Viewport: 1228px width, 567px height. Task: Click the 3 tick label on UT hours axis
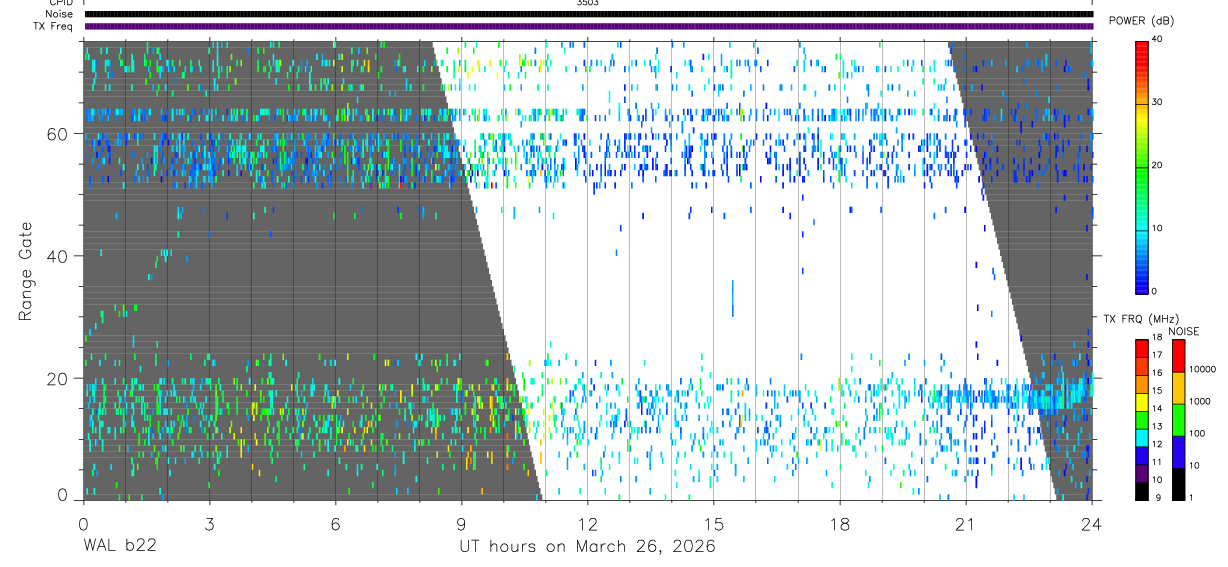[209, 524]
